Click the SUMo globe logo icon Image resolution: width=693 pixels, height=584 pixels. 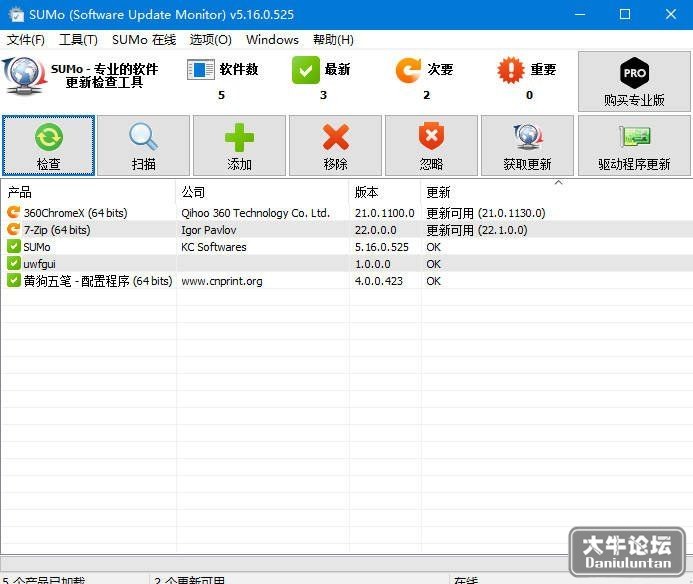pos(24,75)
